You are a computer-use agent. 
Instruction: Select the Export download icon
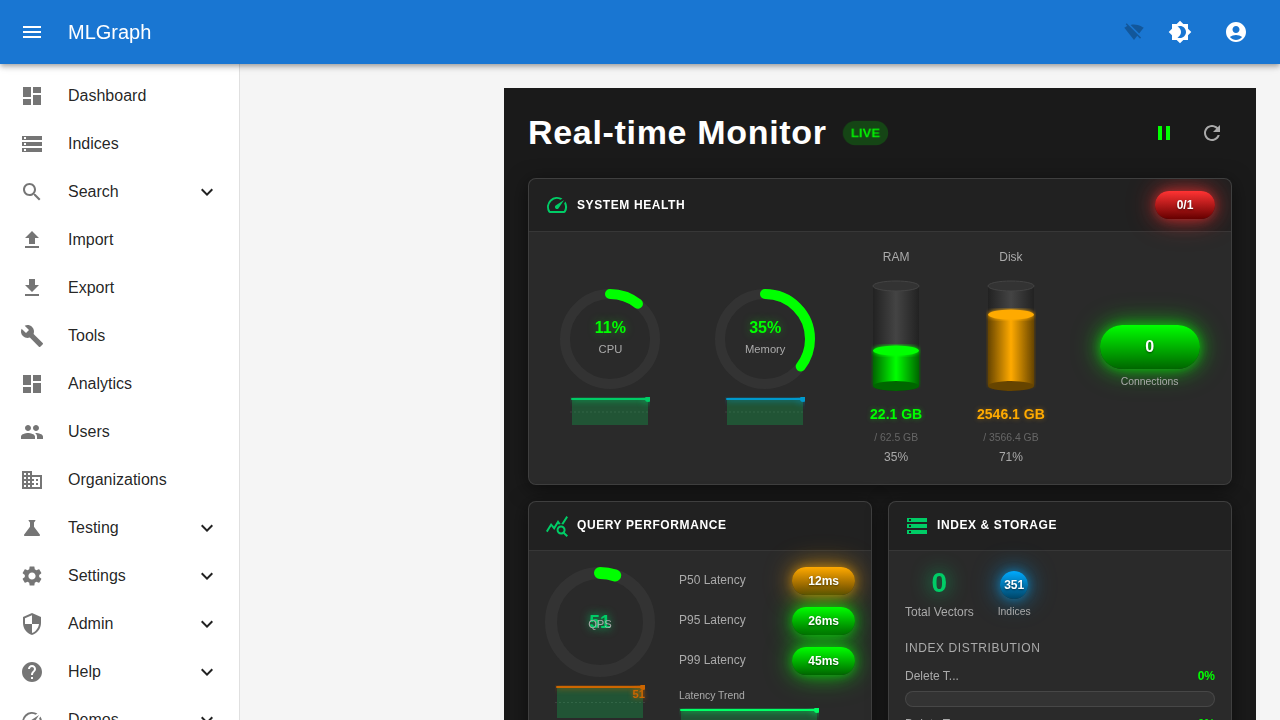pos(32,287)
